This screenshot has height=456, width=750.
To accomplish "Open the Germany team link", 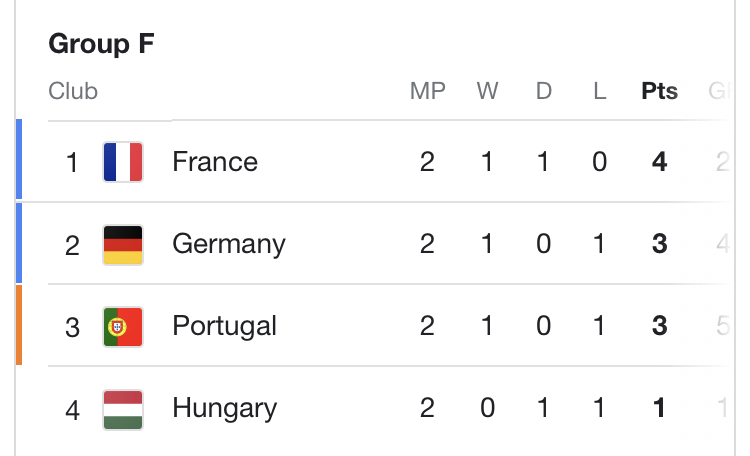I will coord(229,244).
